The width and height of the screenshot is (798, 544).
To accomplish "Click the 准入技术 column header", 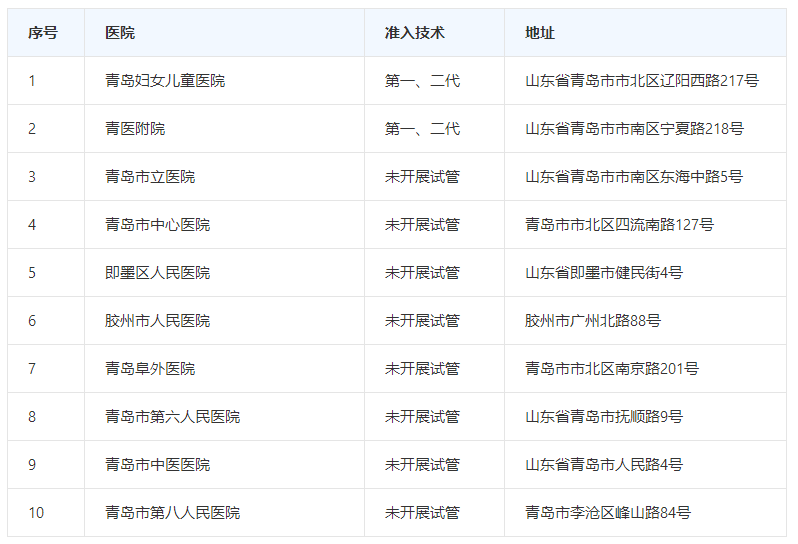I will [x=414, y=33].
